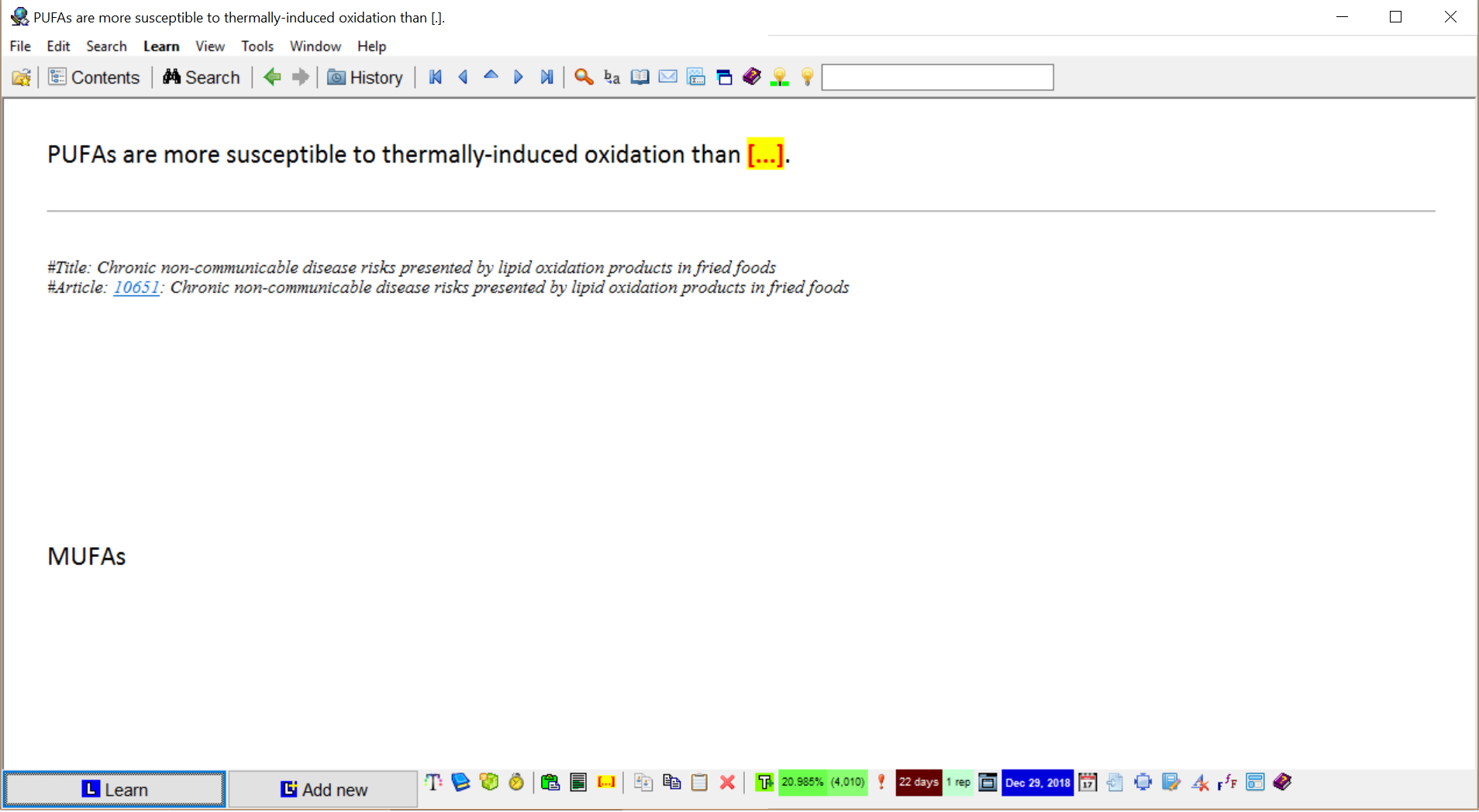Click the empty search text field in toolbar
The height and width of the screenshot is (812, 1479).
[937, 77]
